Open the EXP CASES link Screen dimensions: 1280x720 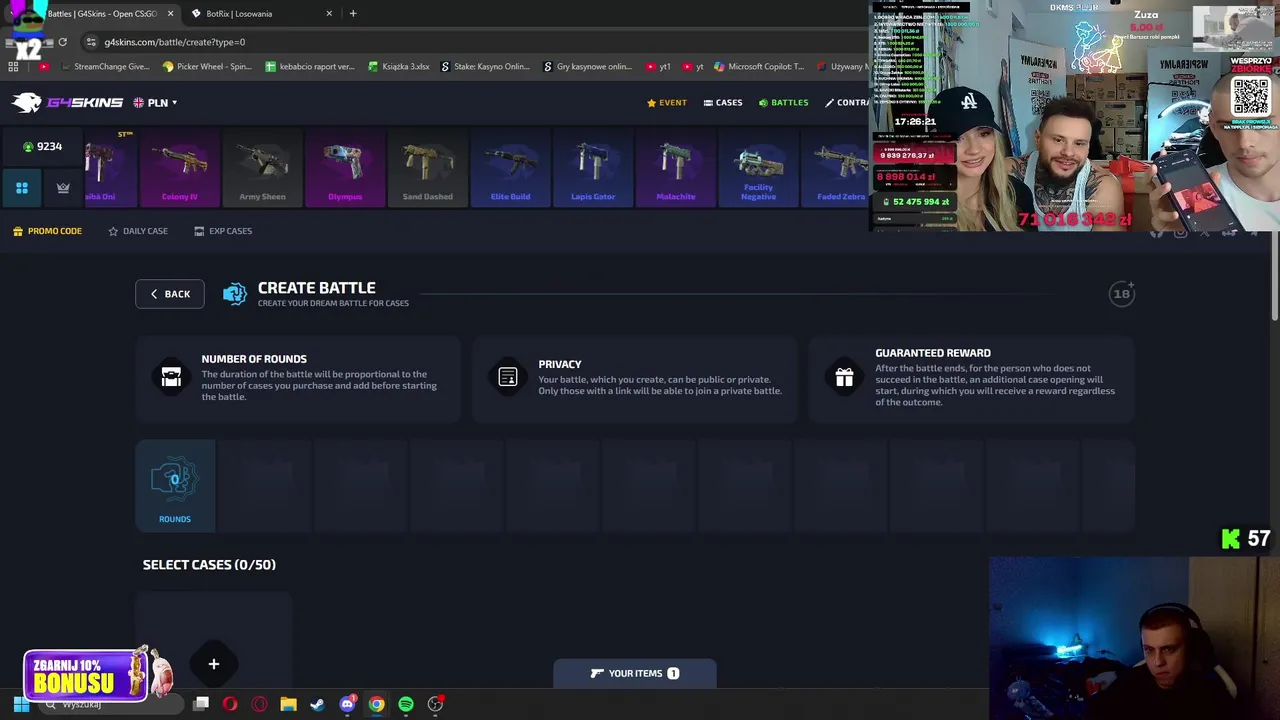pyautogui.click(x=223, y=231)
